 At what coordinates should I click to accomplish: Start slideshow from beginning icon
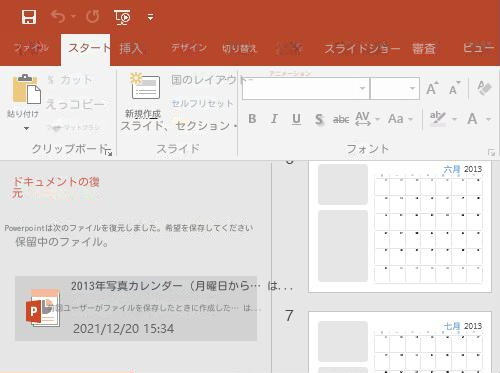[x=122, y=17]
